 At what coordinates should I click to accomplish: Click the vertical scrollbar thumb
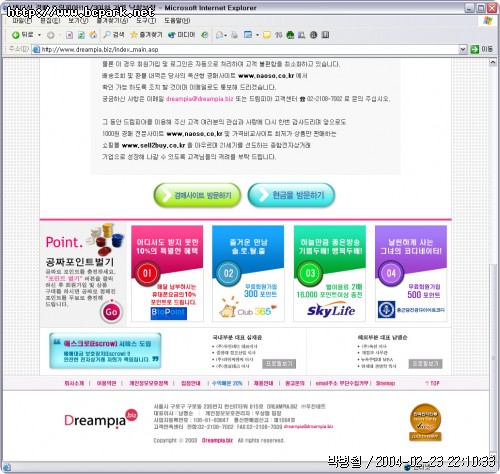click(x=493, y=357)
